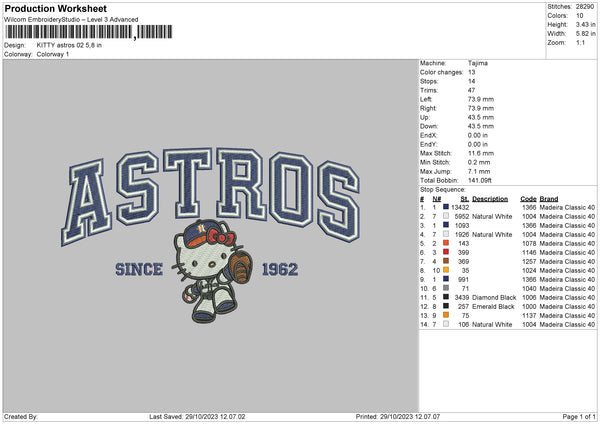Select the Machine value Tajima
The height and width of the screenshot is (424, 600).
point(478,63)
